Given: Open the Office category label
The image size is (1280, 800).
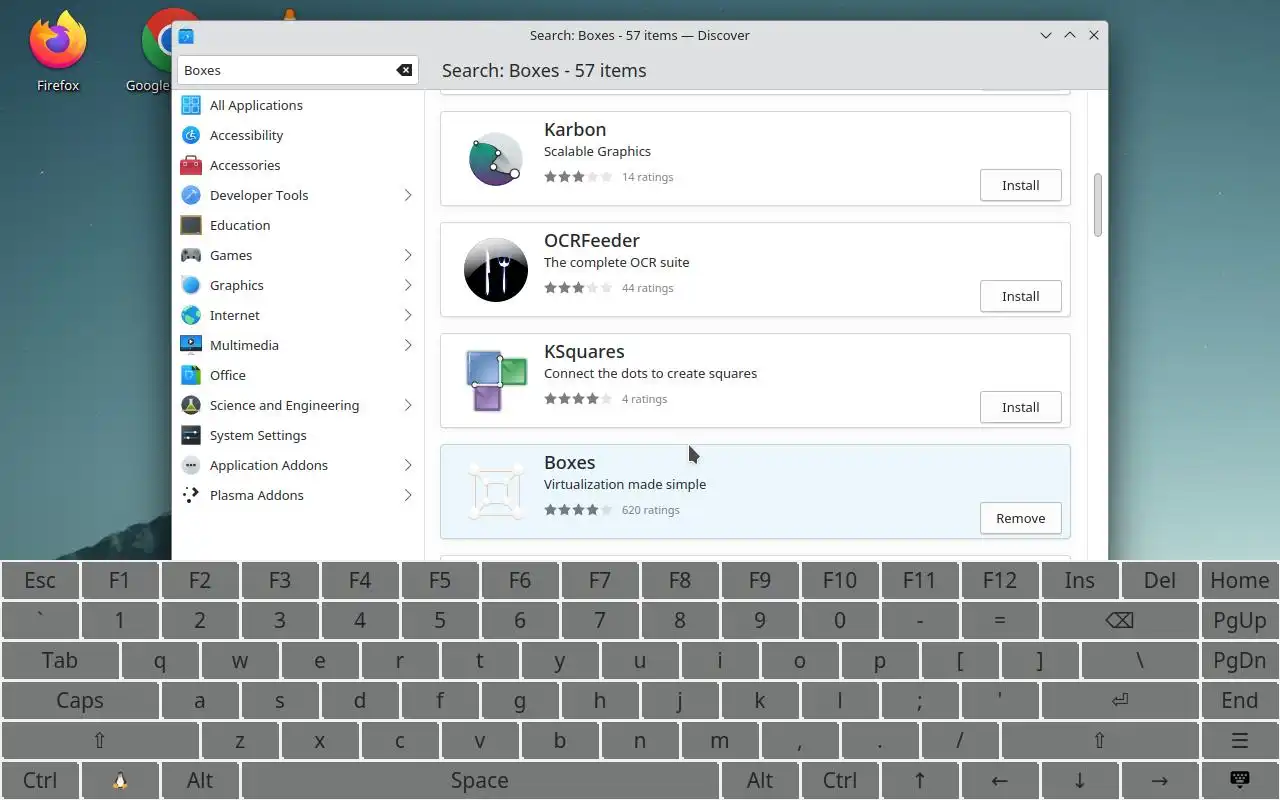Looking at the screenshot, I should click(228, 375).
